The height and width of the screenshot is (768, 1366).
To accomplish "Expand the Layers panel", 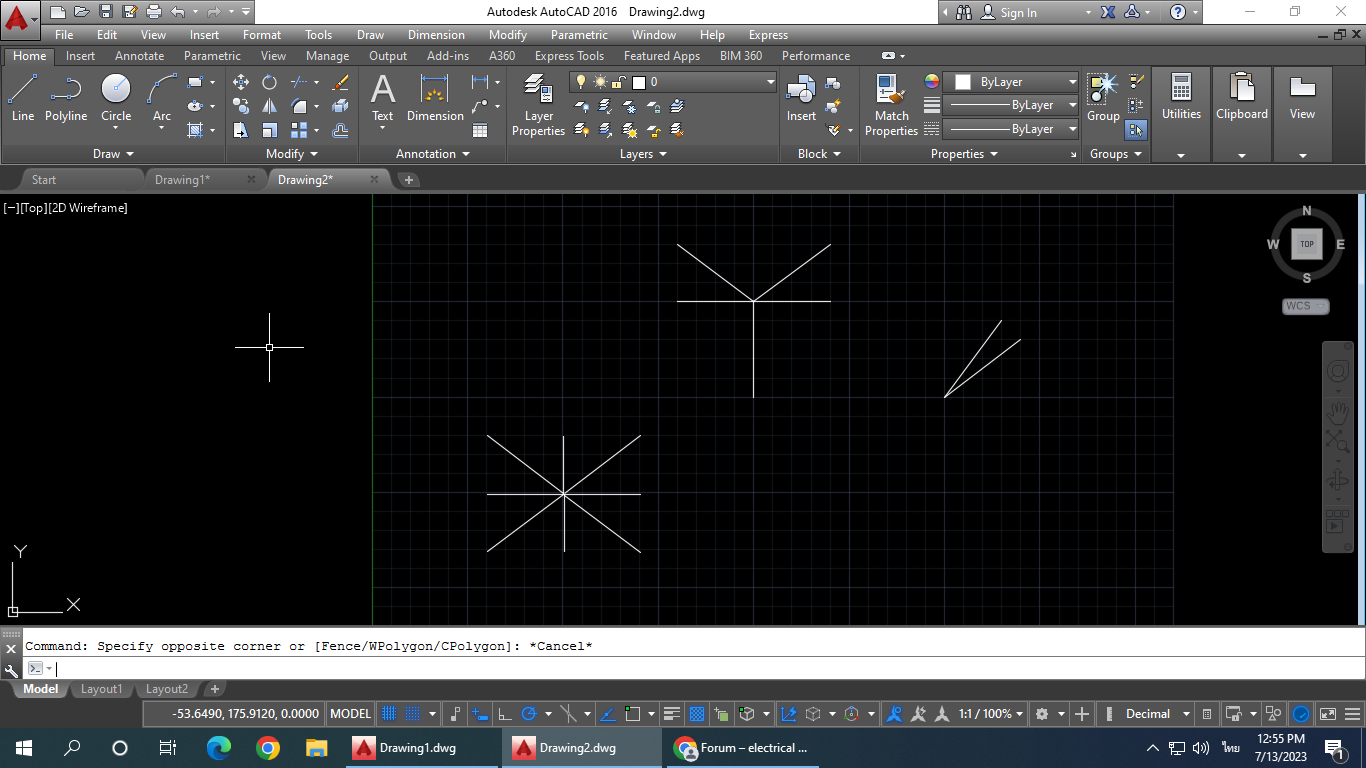I will pyautogui.click(x=643, y=154).
